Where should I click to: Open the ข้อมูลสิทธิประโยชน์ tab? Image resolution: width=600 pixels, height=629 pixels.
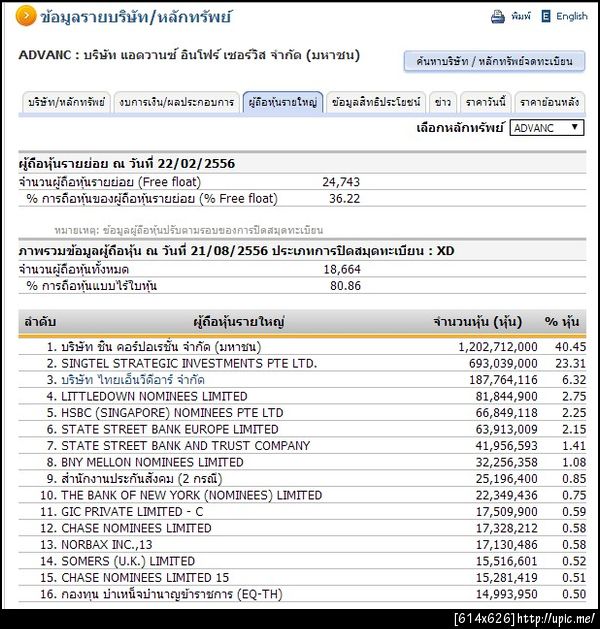[x=376, y=103]
